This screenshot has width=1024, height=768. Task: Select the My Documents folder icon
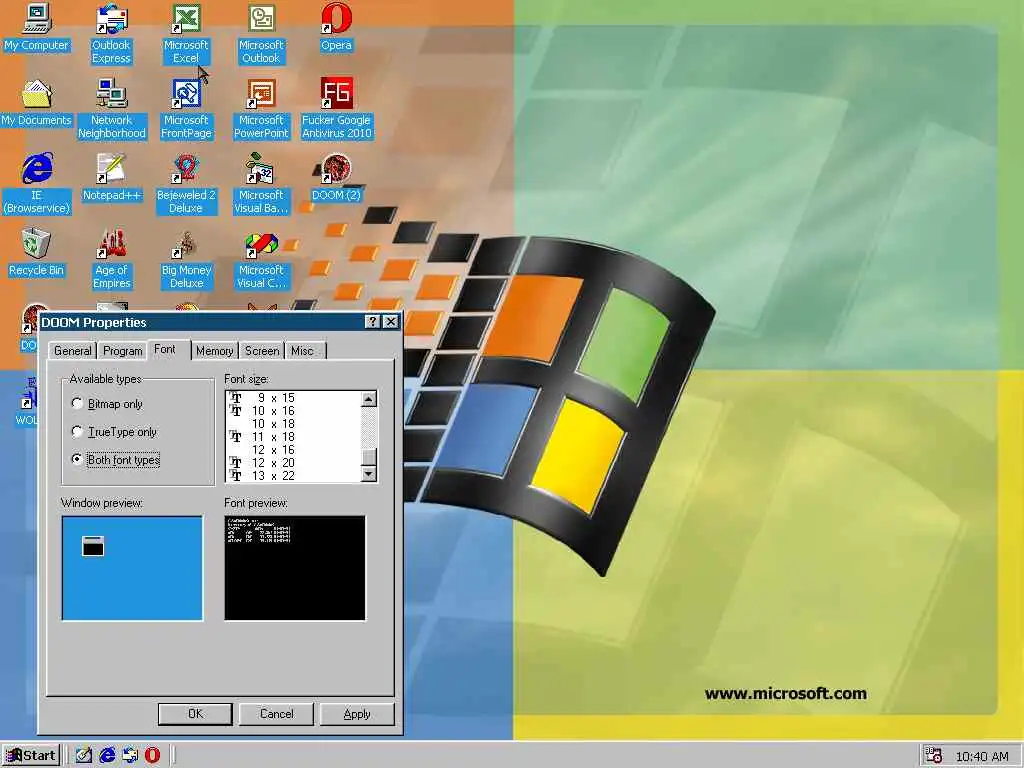pyautogui.click(x=37, y=103)
